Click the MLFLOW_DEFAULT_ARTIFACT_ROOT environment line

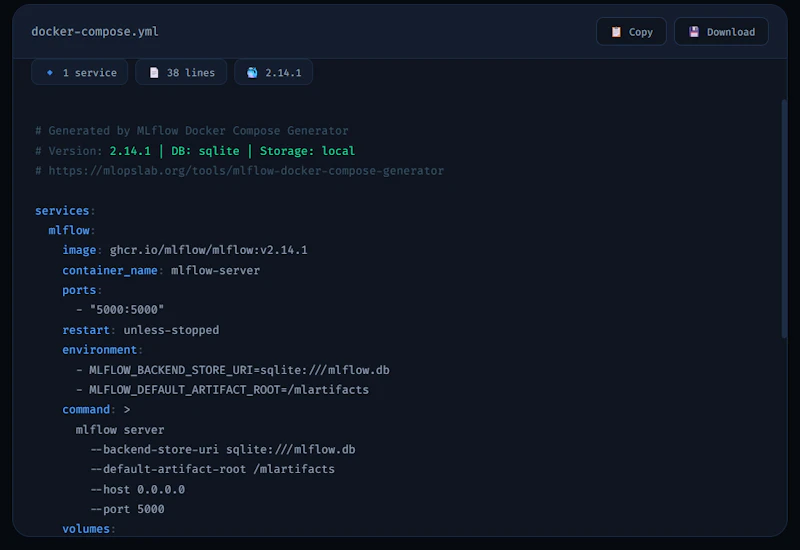222,390
